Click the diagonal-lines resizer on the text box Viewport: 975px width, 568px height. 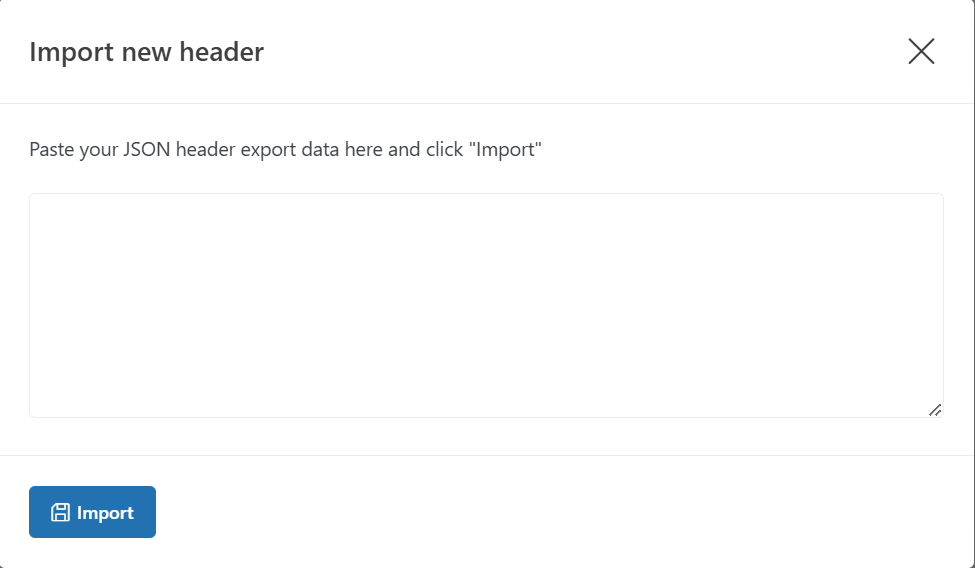click(935, 410)
